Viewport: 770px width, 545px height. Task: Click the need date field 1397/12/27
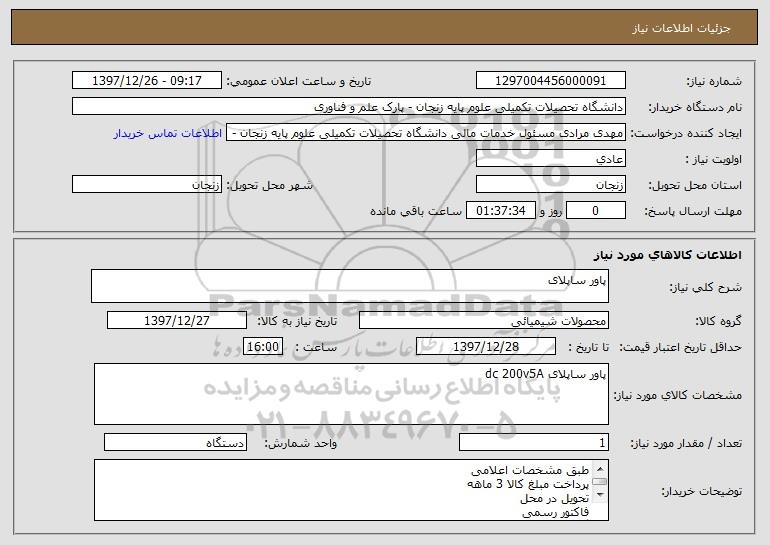pos(177,321)
